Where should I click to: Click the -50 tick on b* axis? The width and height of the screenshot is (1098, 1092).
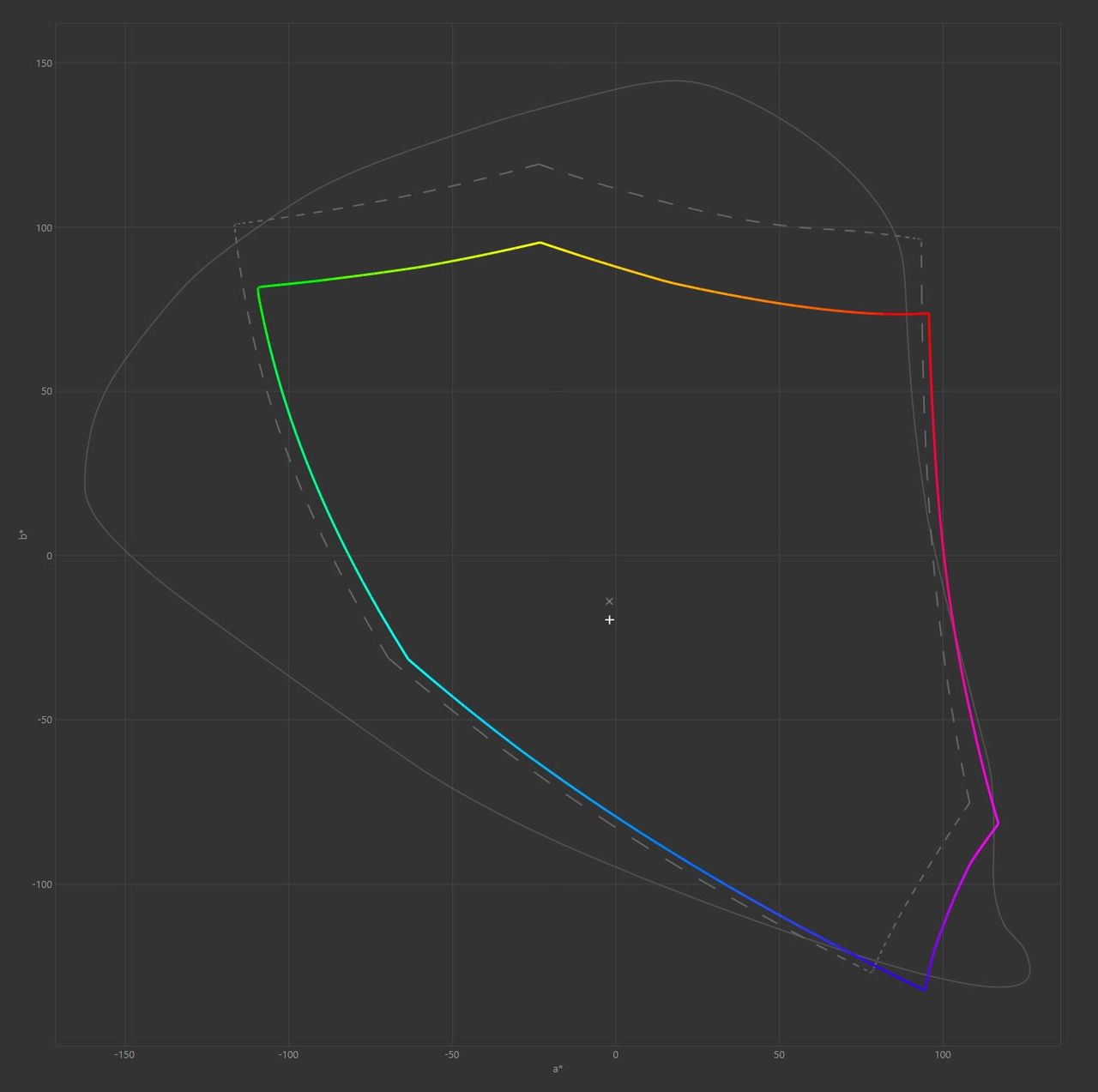tap(45, 720)
